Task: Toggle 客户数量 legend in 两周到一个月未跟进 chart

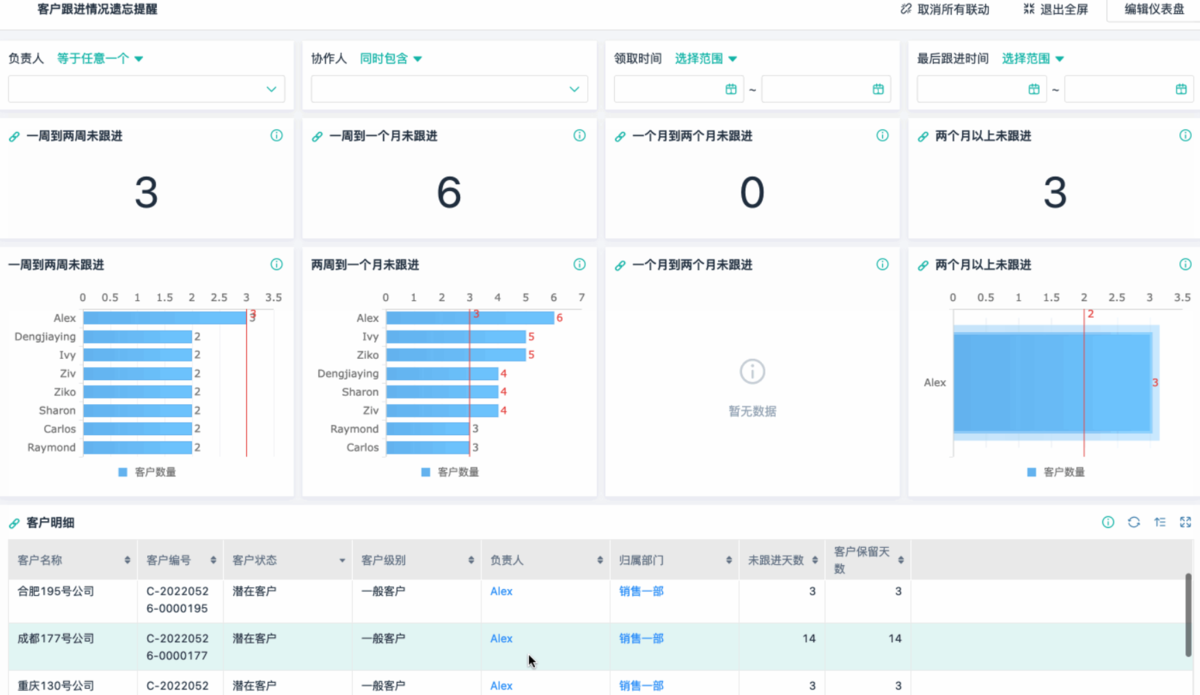Action: pos(450,472)
